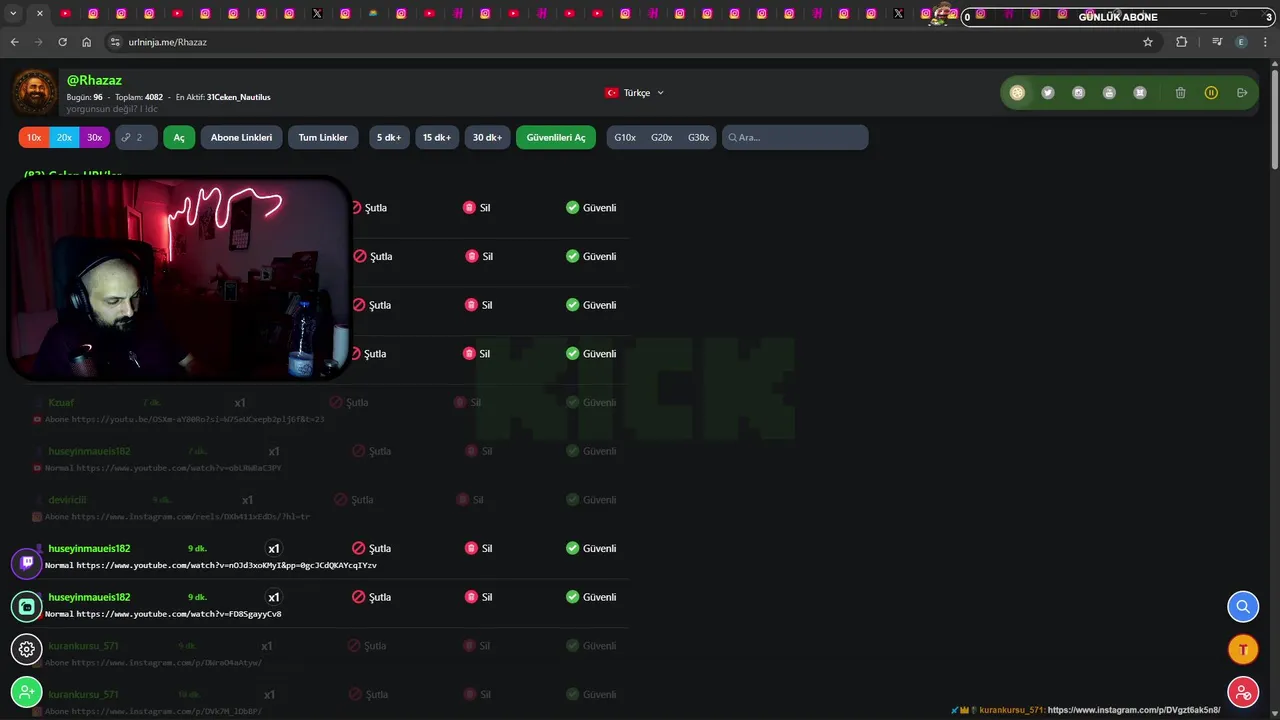1280x720 pixels.
Task: Toggle the yellow pause button
Action: tap(1211, 93)
